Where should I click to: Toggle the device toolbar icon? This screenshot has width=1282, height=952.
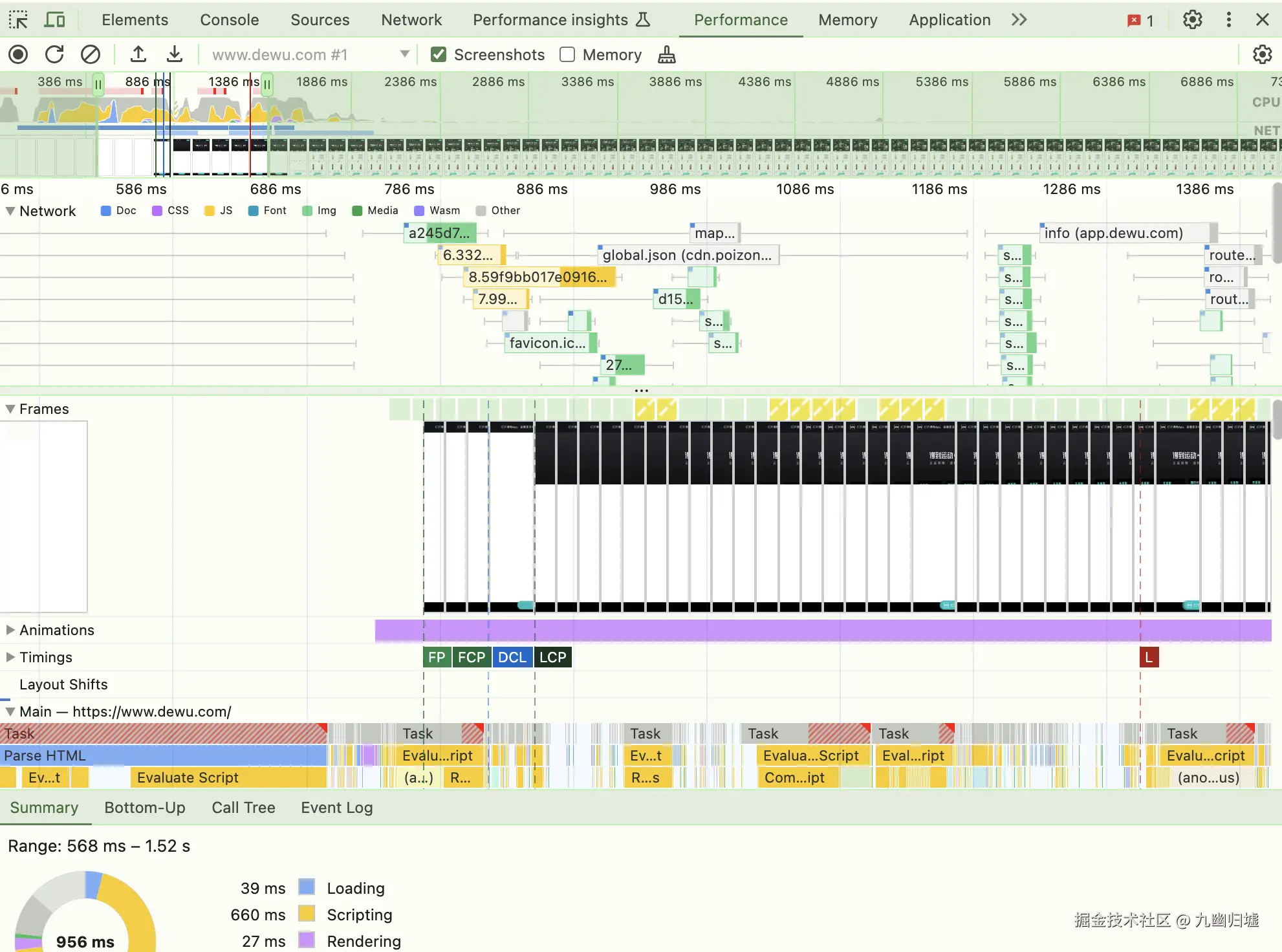tap(54, 20)
